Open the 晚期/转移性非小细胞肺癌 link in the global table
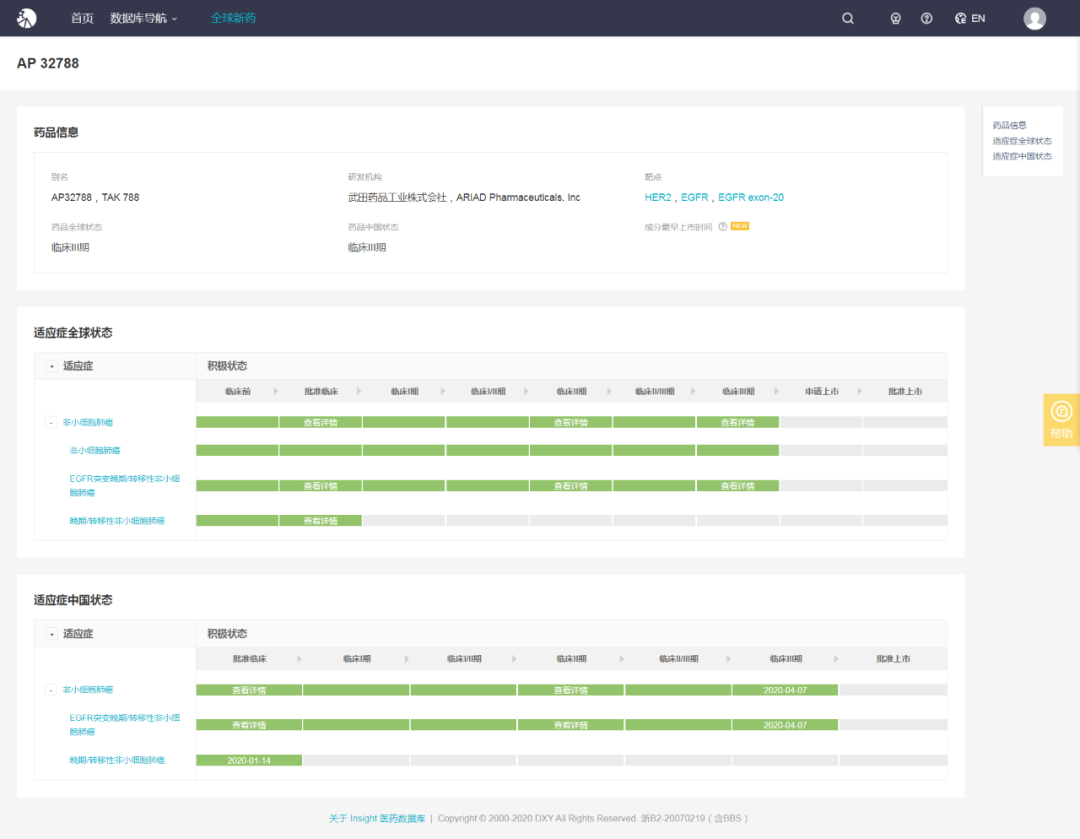1080x839 pixels. (116, 521)
